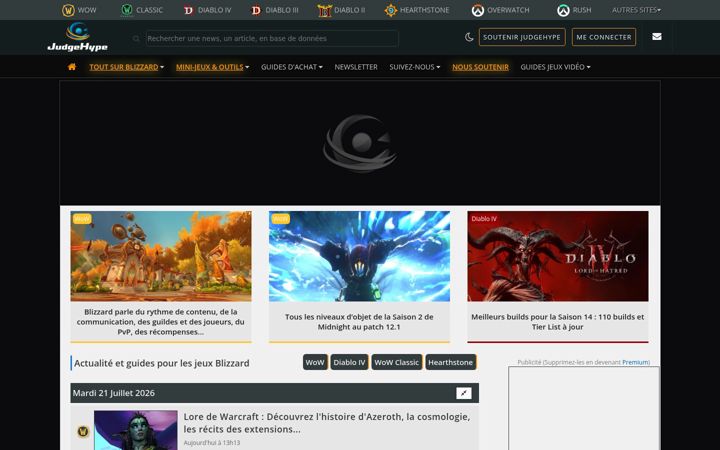Click the HEARTHSTONE text link in top bar
Viewport: 720px width, 450px height.
pyautogui.click(x=424, y=10)
